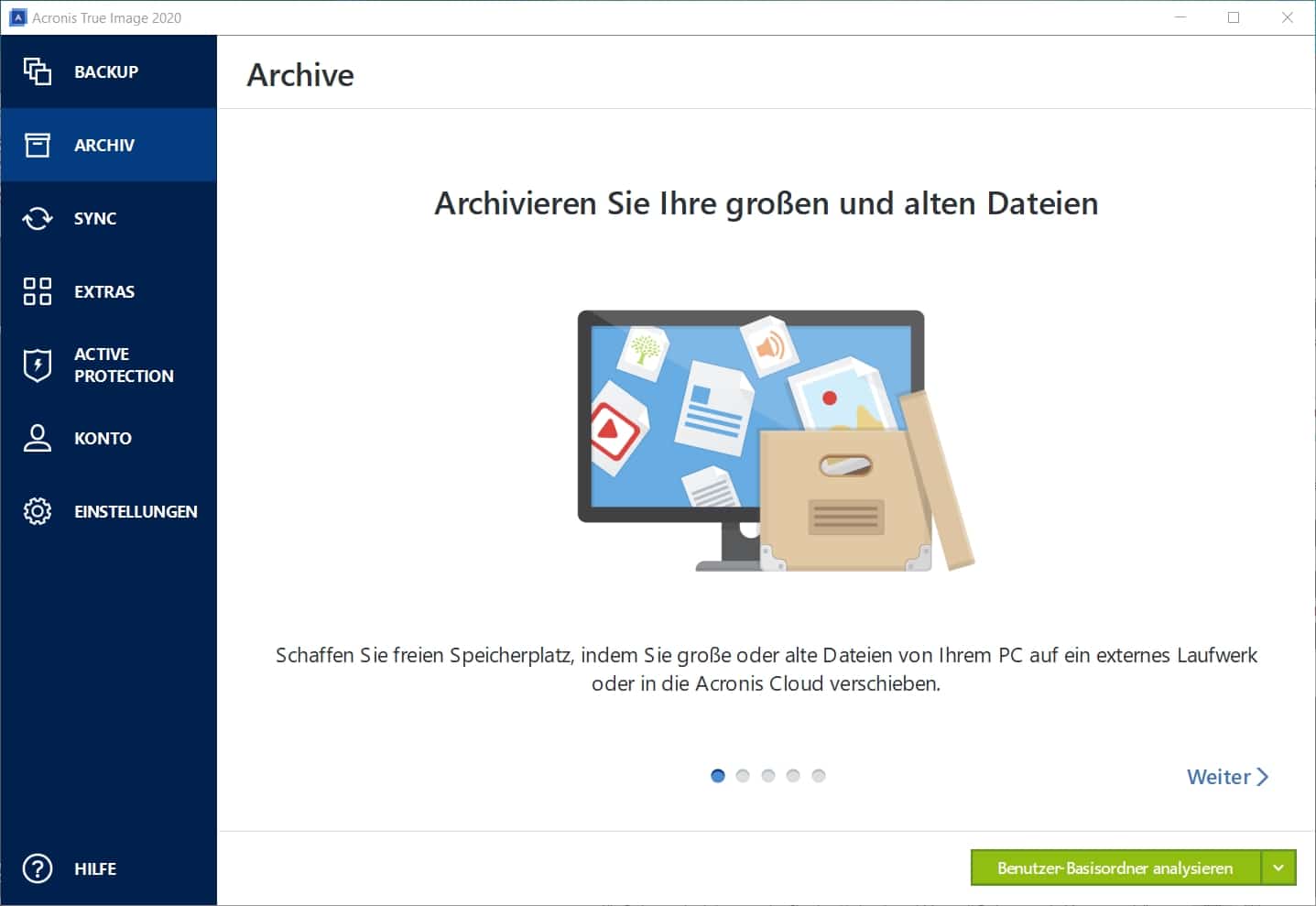The height and width of the screenshot is (906, 1316).
Task: Click the Weiter link
Action: click(1227, 777)
